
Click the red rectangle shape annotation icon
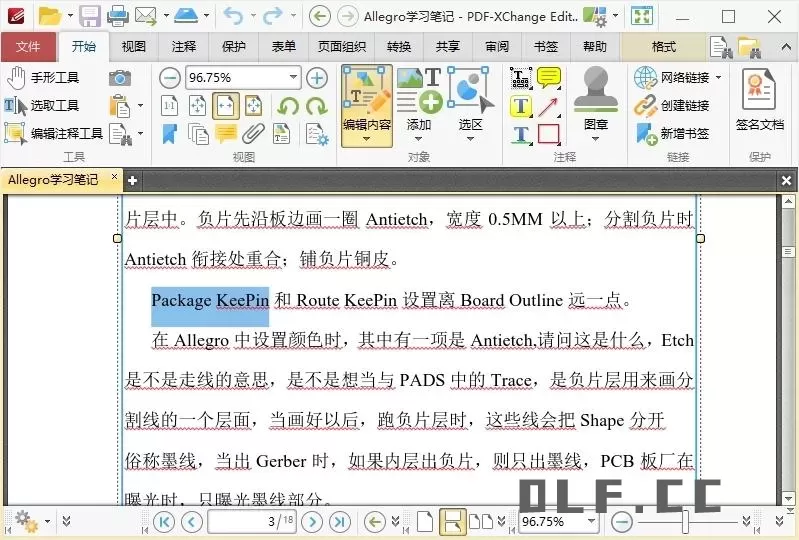pyautogui.click(x=549, y=134)
